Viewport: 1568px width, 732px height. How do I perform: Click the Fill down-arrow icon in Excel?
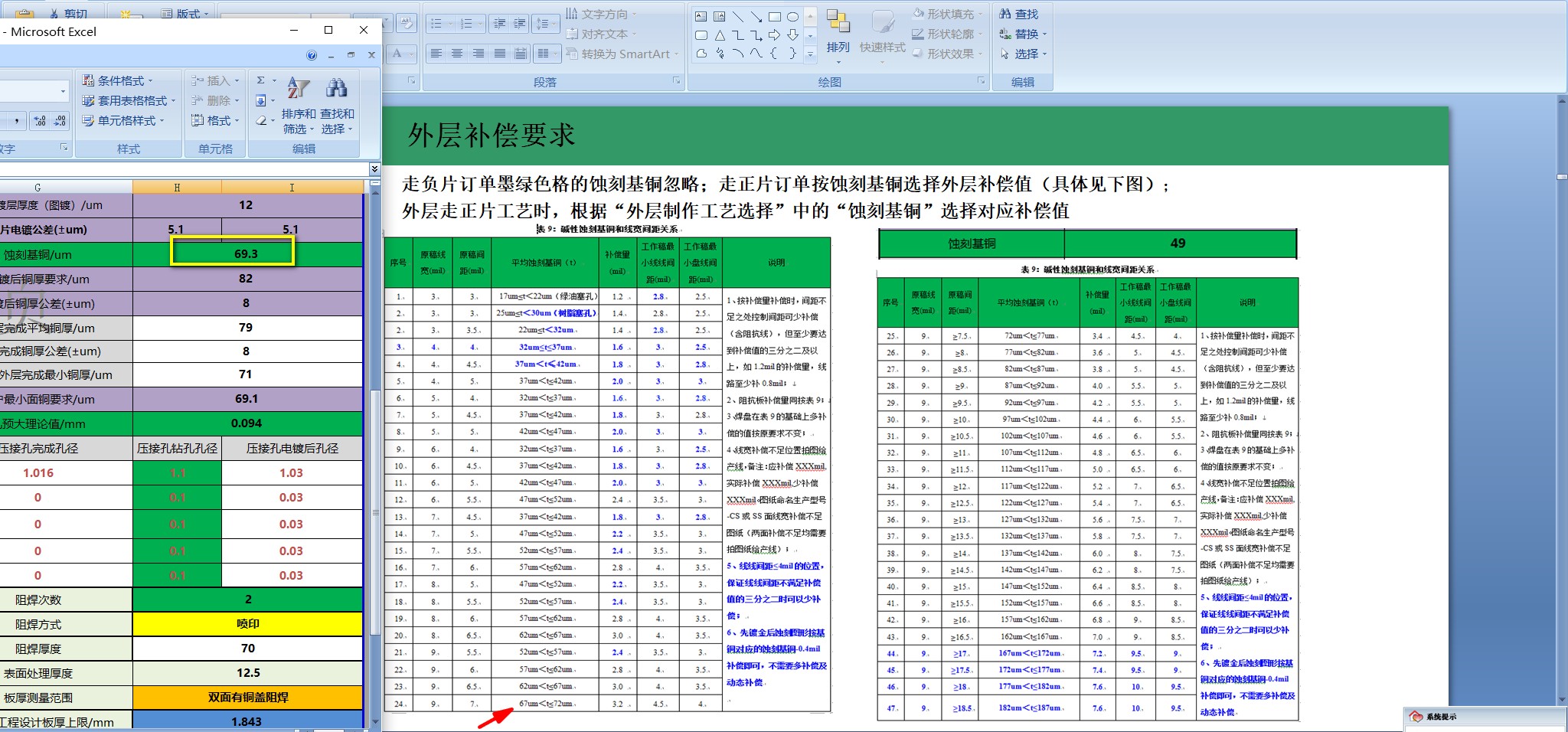(261, 100)
